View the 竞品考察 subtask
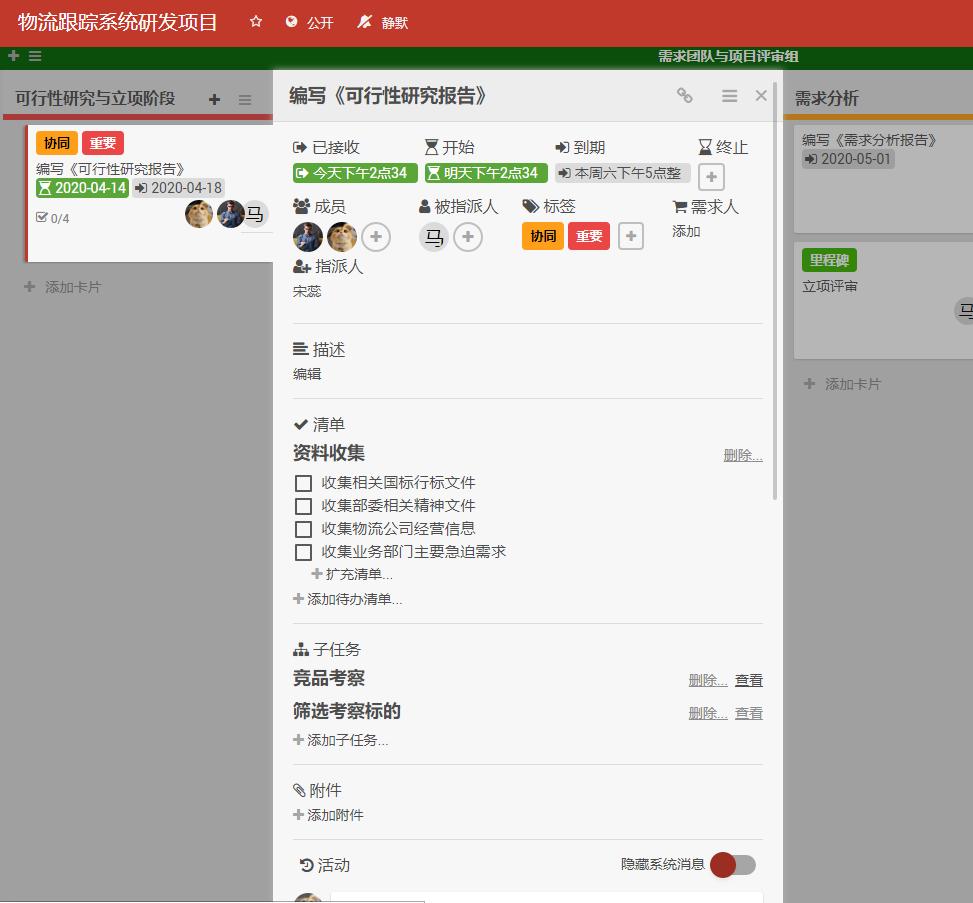This screenshot has width=973, height=903. pyautogui.click(x=748, y=680)
